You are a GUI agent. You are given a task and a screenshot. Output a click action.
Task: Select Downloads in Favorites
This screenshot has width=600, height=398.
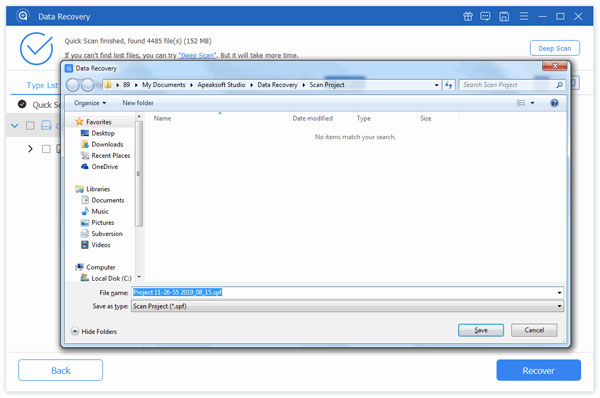(107, 144)
